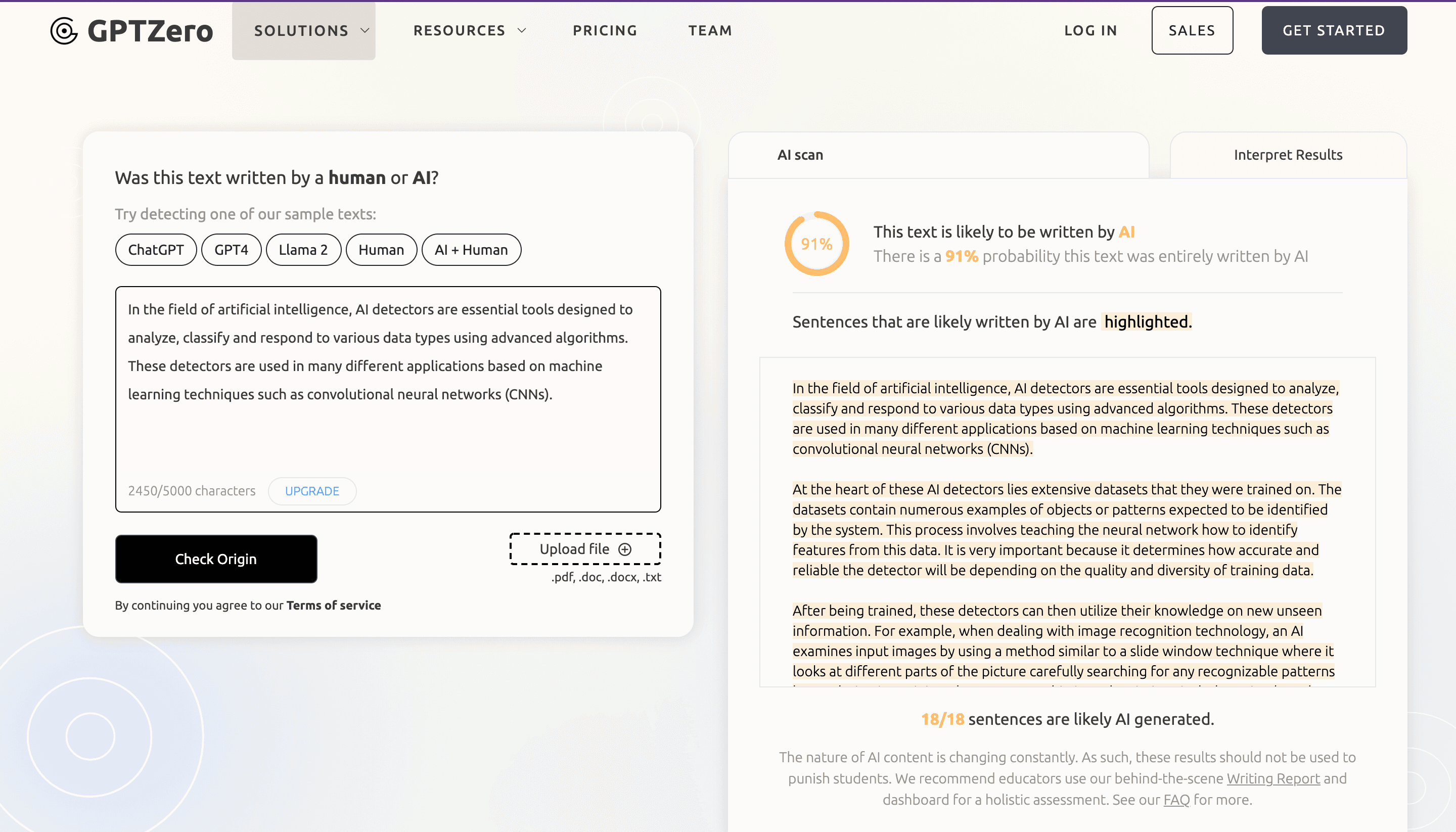Click the plus icon on Upload file
The width and height of the screenshot is (1456, 832).
(x=625, y=549)
